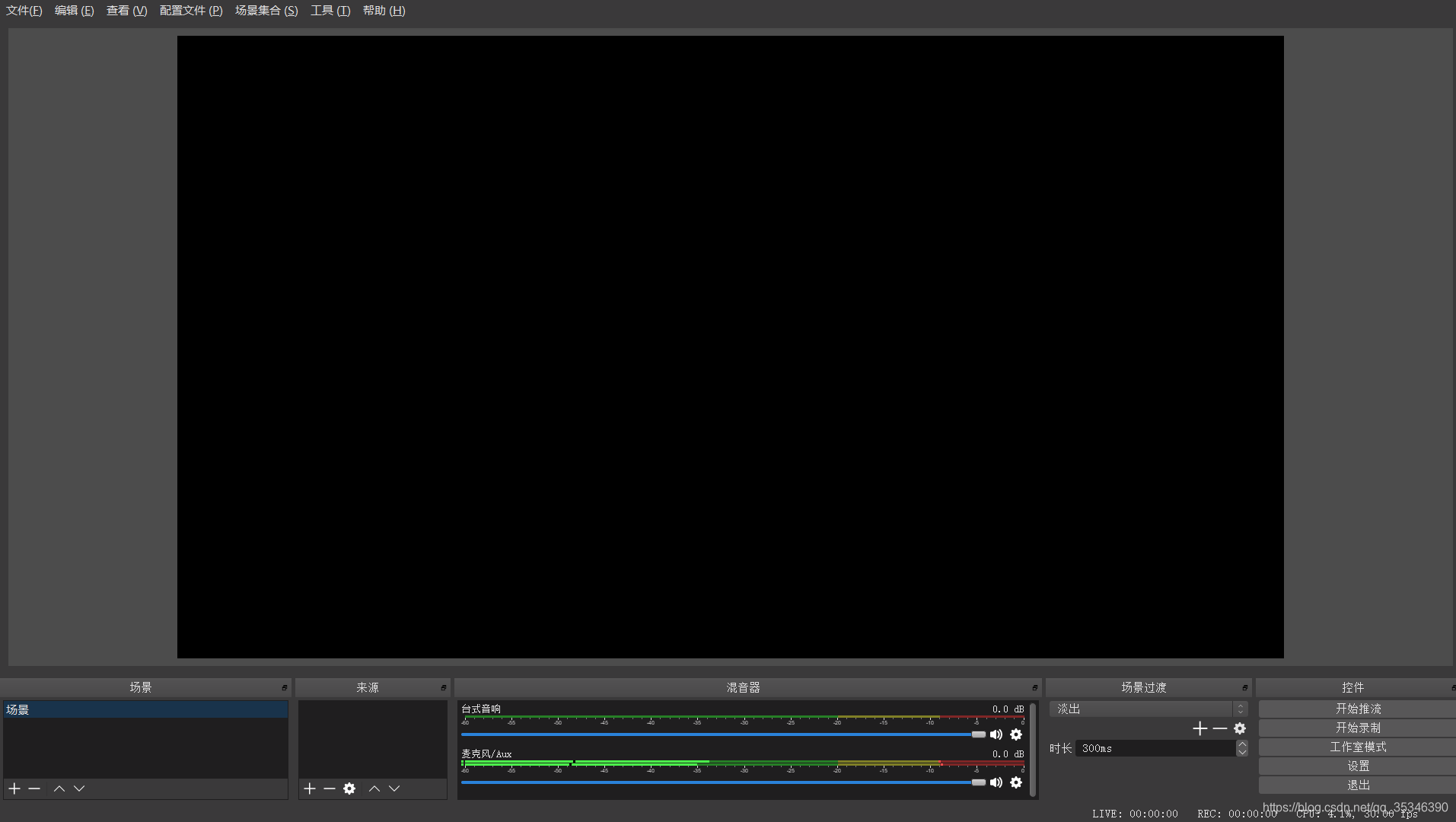
Task: Open the 帮助(H) menu
Action: point(384,11)
